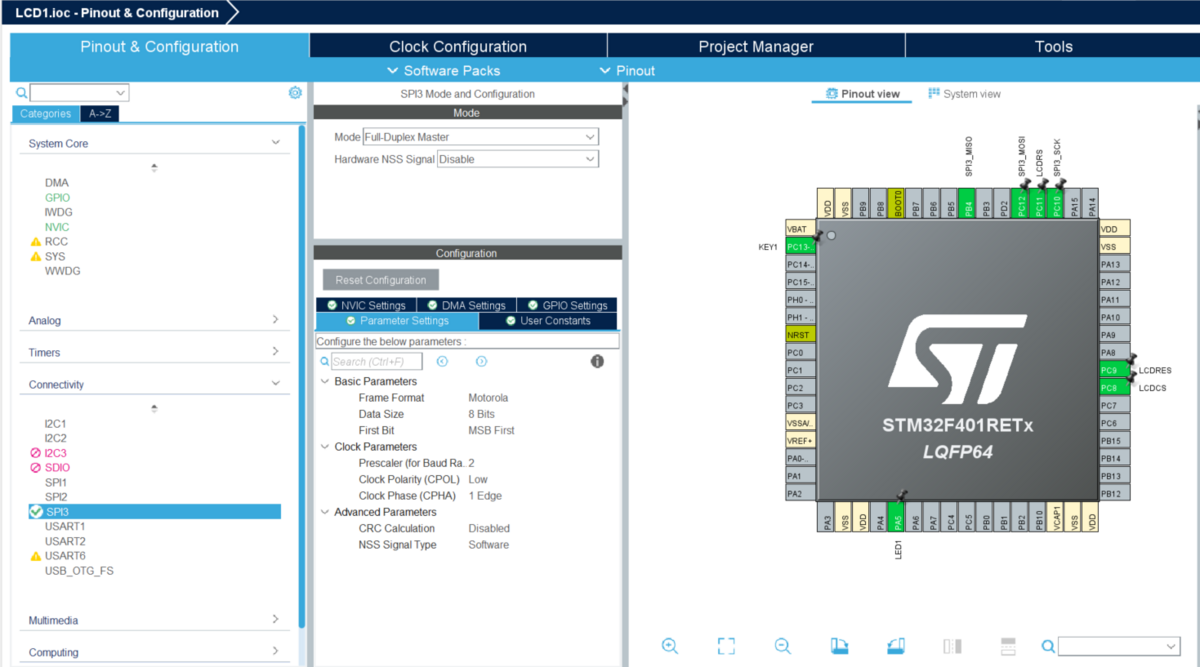This screenshot has height=667, width=1200.
Task: Click the ST logo on the chip
Action: [x=958, y=359]
